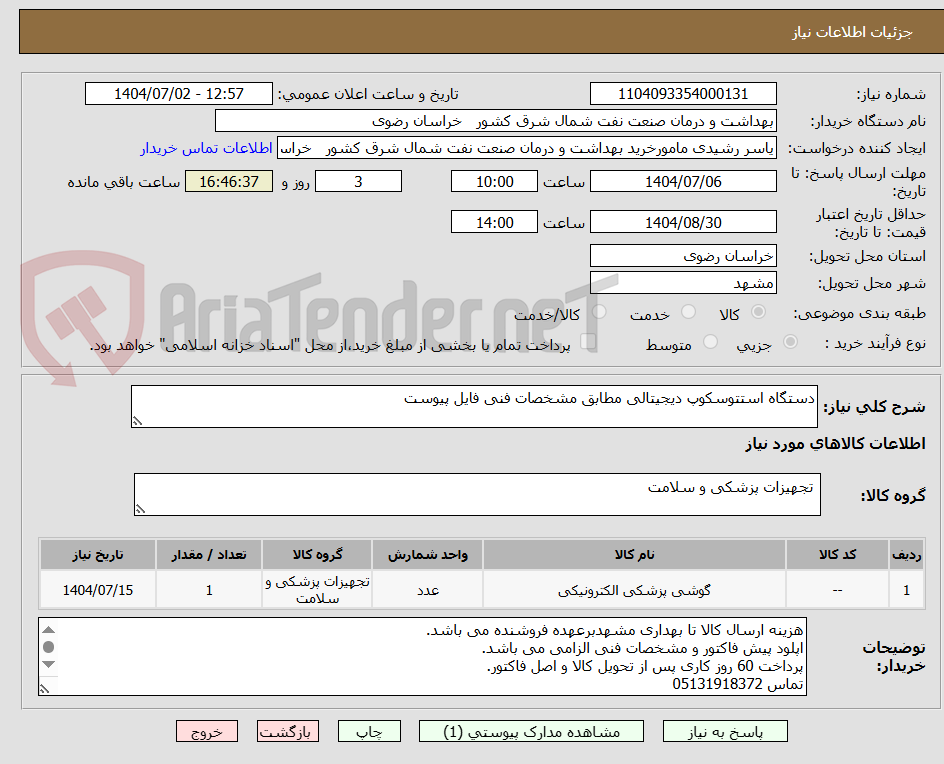Select the متوسط purchase type radio
Viewport: 944px width, 764px height.
coord(711,343)
